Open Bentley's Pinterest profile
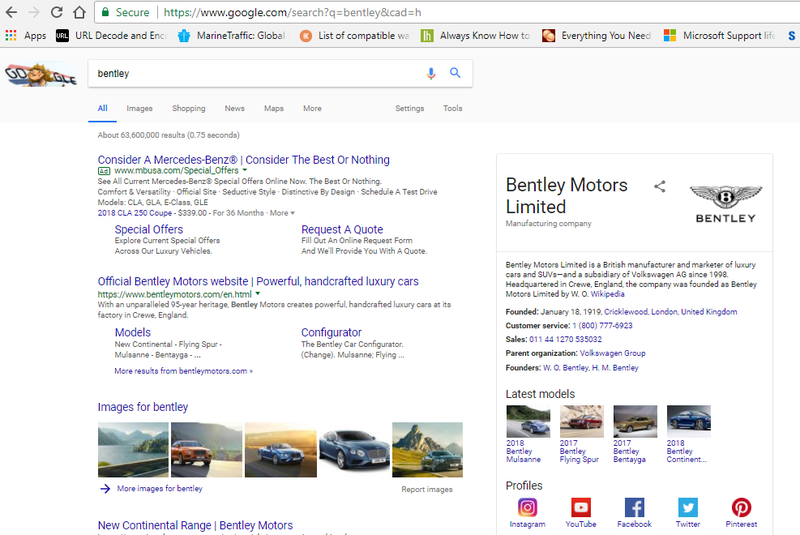The width and height of the screenshot is (800, 535). [x=741, y=513]
